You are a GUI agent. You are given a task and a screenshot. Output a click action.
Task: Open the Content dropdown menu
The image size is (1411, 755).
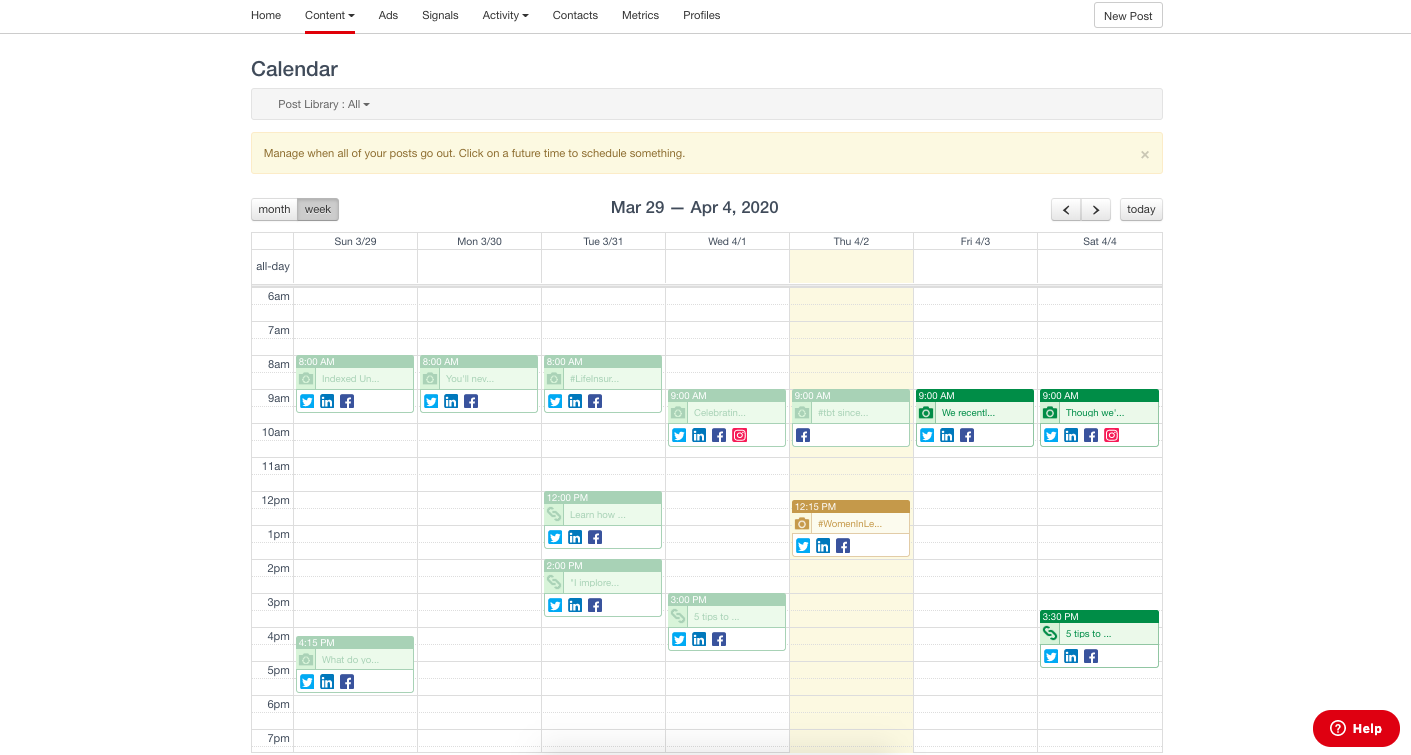(330, 15)
